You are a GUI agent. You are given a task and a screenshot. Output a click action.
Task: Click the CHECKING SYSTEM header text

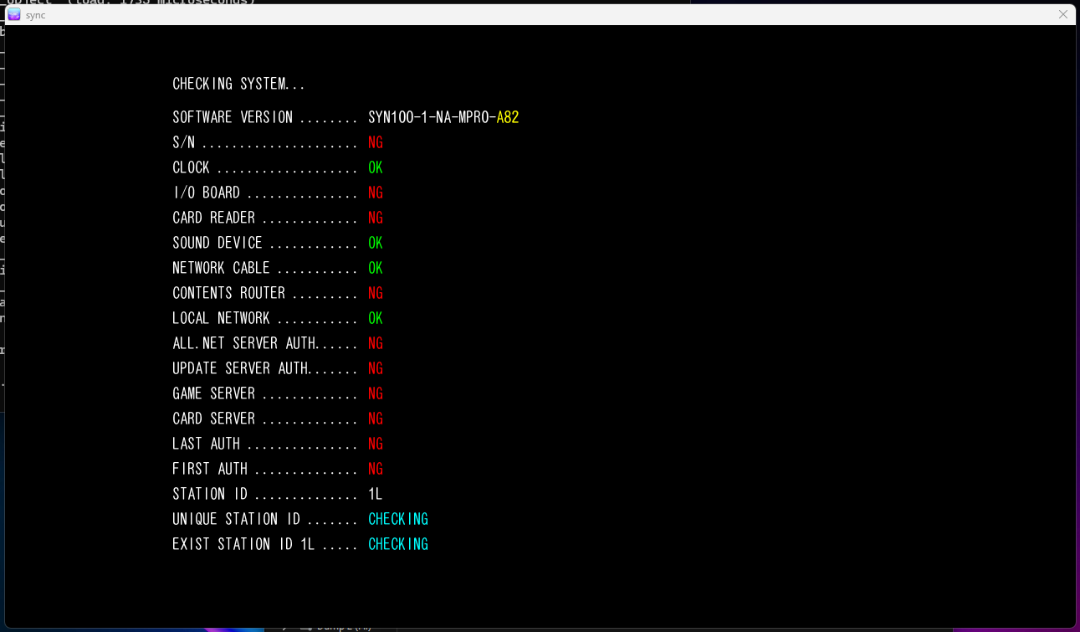click(x=238, y=84)
